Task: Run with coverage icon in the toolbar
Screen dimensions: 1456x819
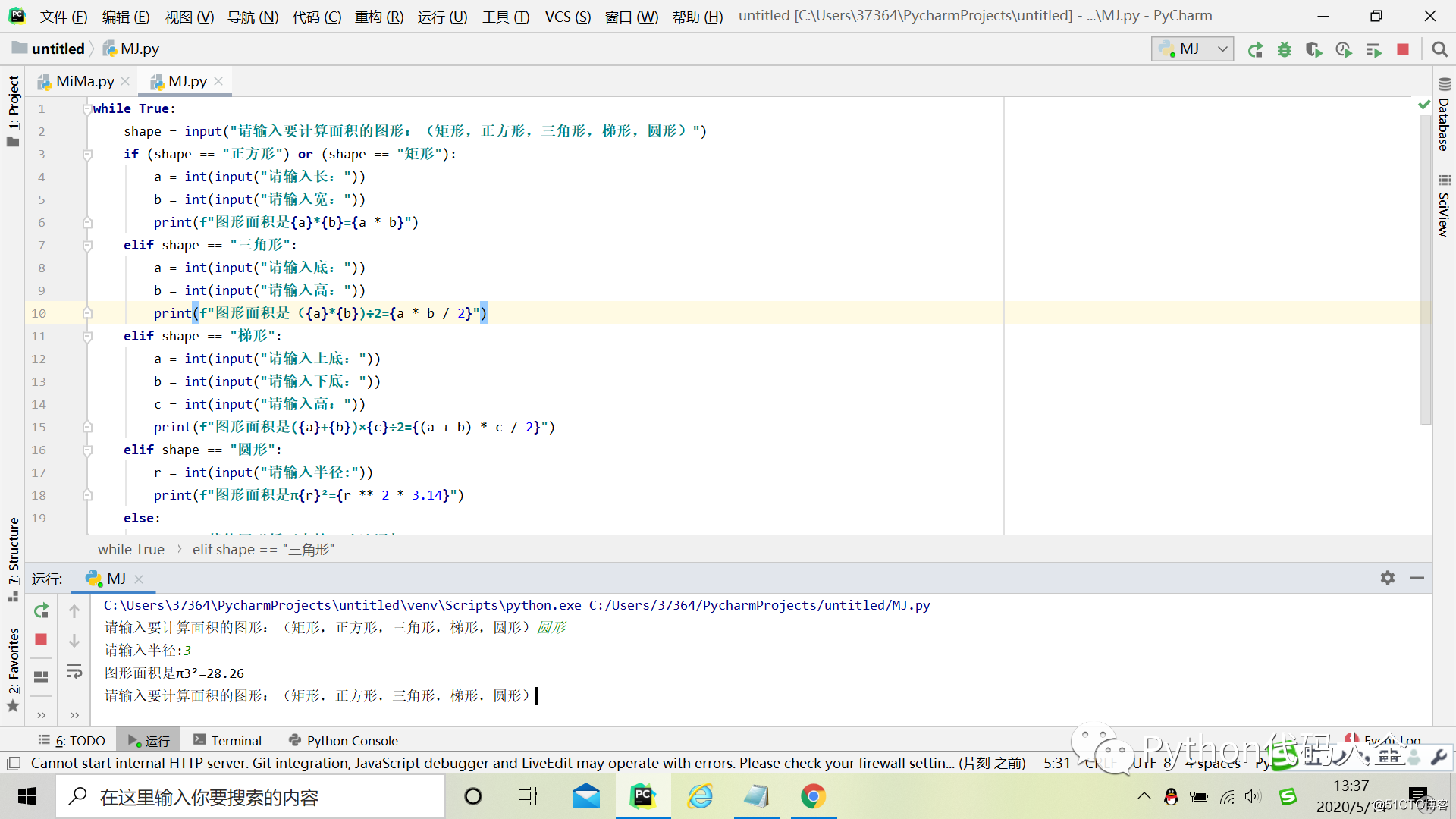Action: click(1314, 49)
